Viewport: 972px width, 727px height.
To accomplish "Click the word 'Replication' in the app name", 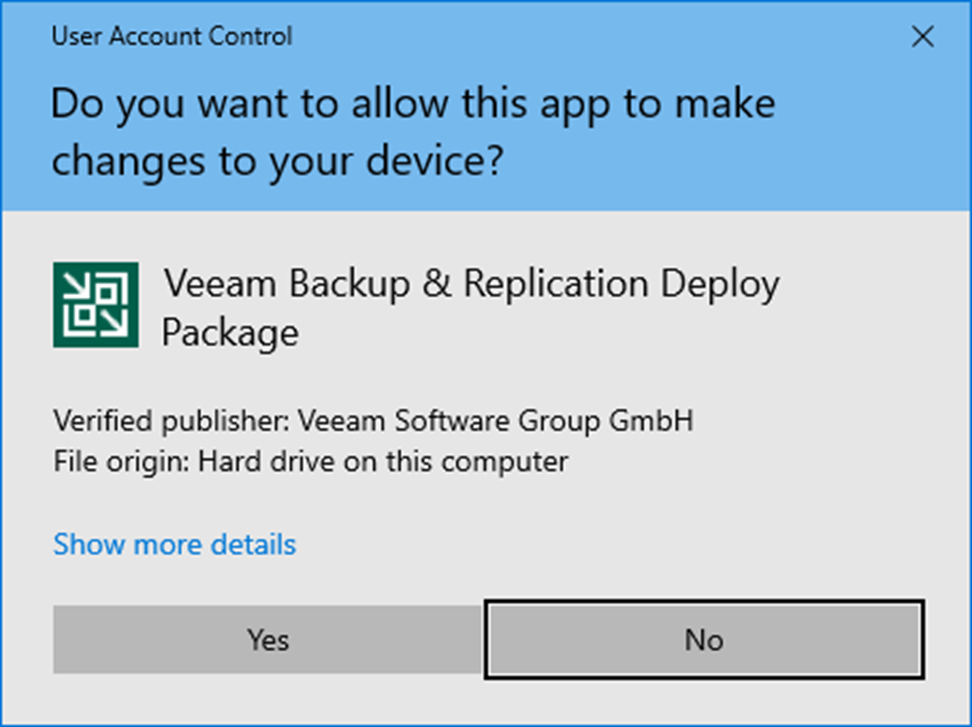I will (556, 284).
